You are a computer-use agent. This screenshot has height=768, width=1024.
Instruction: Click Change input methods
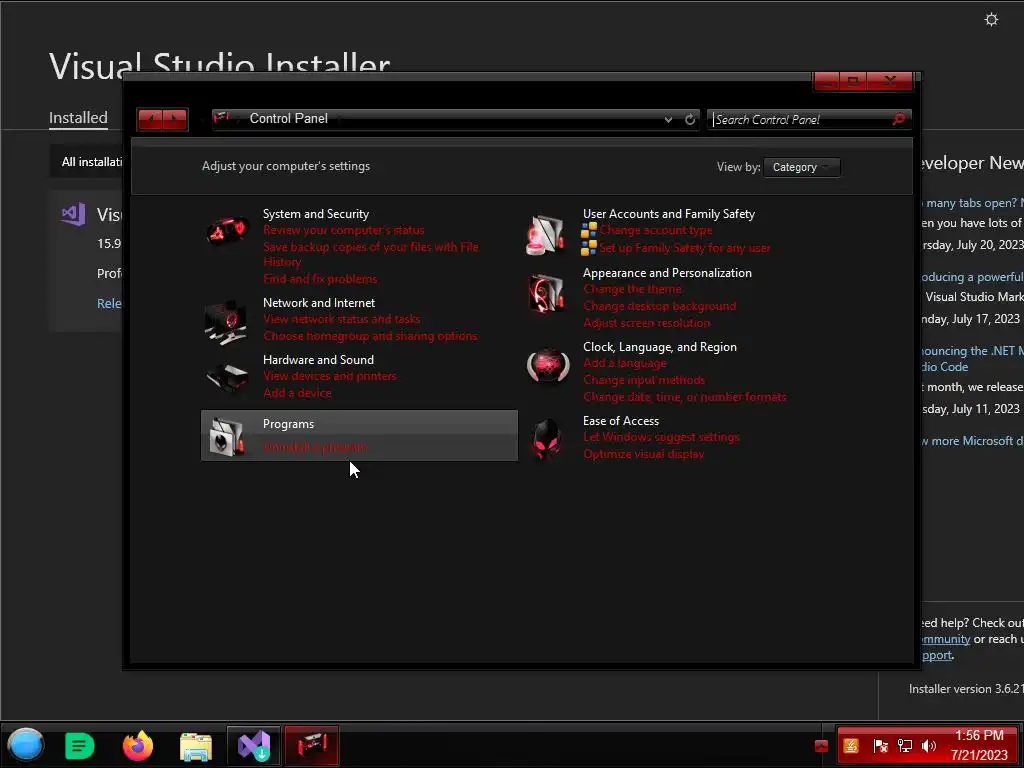click(x=644, y=379)
